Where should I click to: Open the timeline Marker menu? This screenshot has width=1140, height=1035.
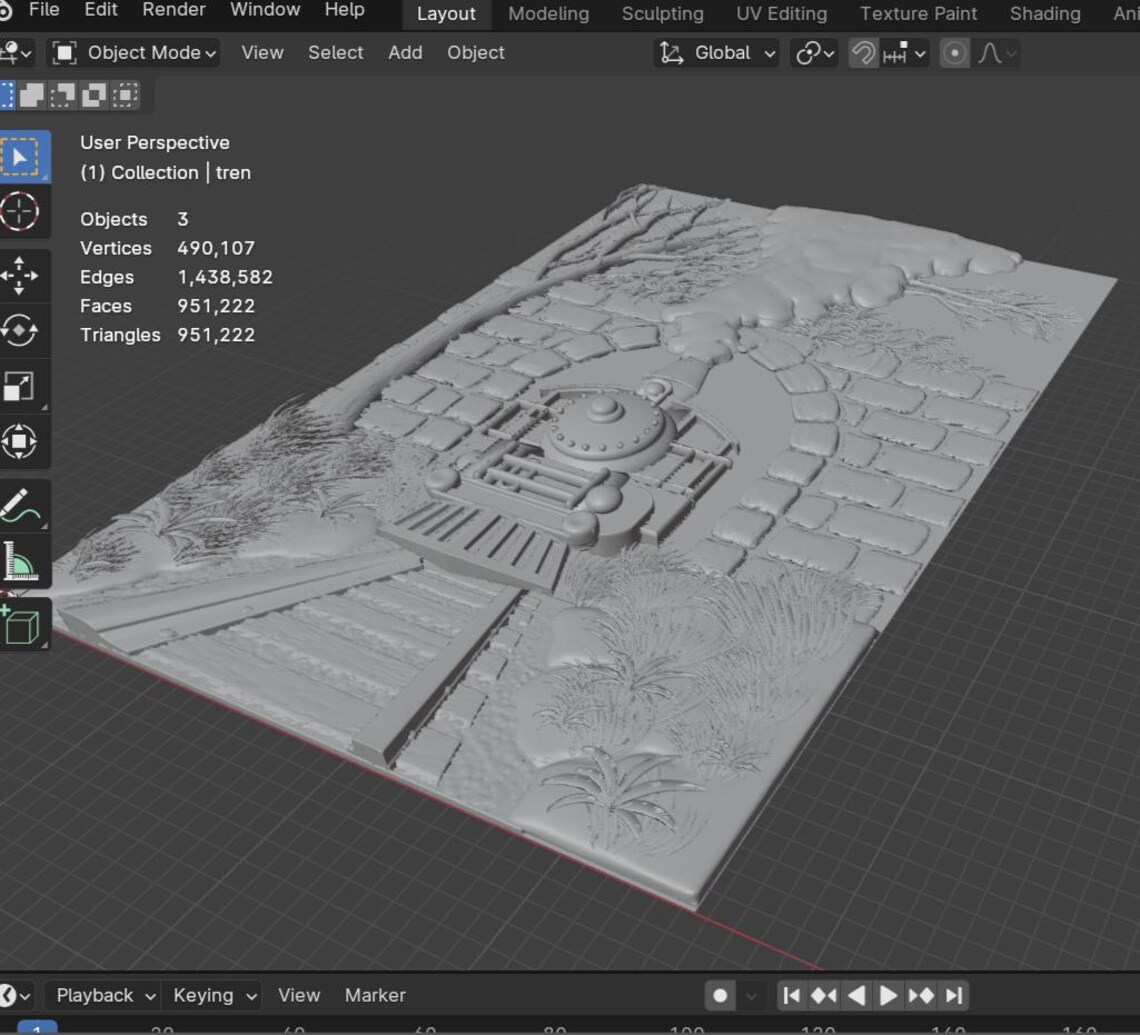click(x=375, y=995)
